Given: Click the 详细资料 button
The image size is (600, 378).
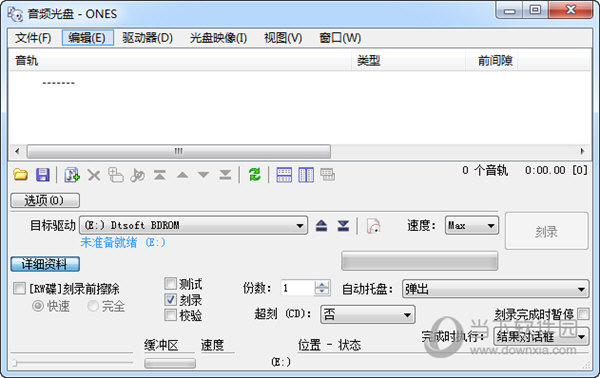Looking at the screenshot, I should 45,264.
